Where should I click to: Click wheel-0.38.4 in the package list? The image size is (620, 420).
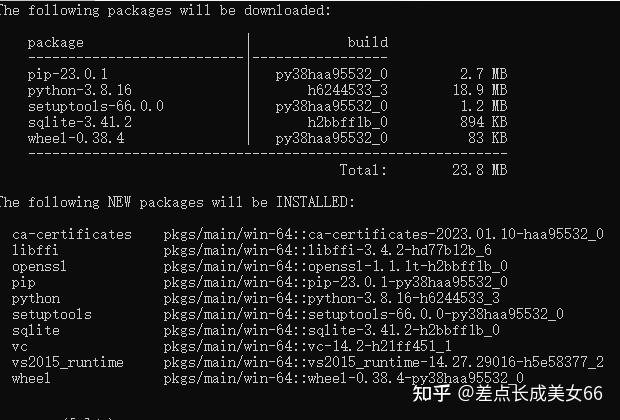tap(76, 138)
